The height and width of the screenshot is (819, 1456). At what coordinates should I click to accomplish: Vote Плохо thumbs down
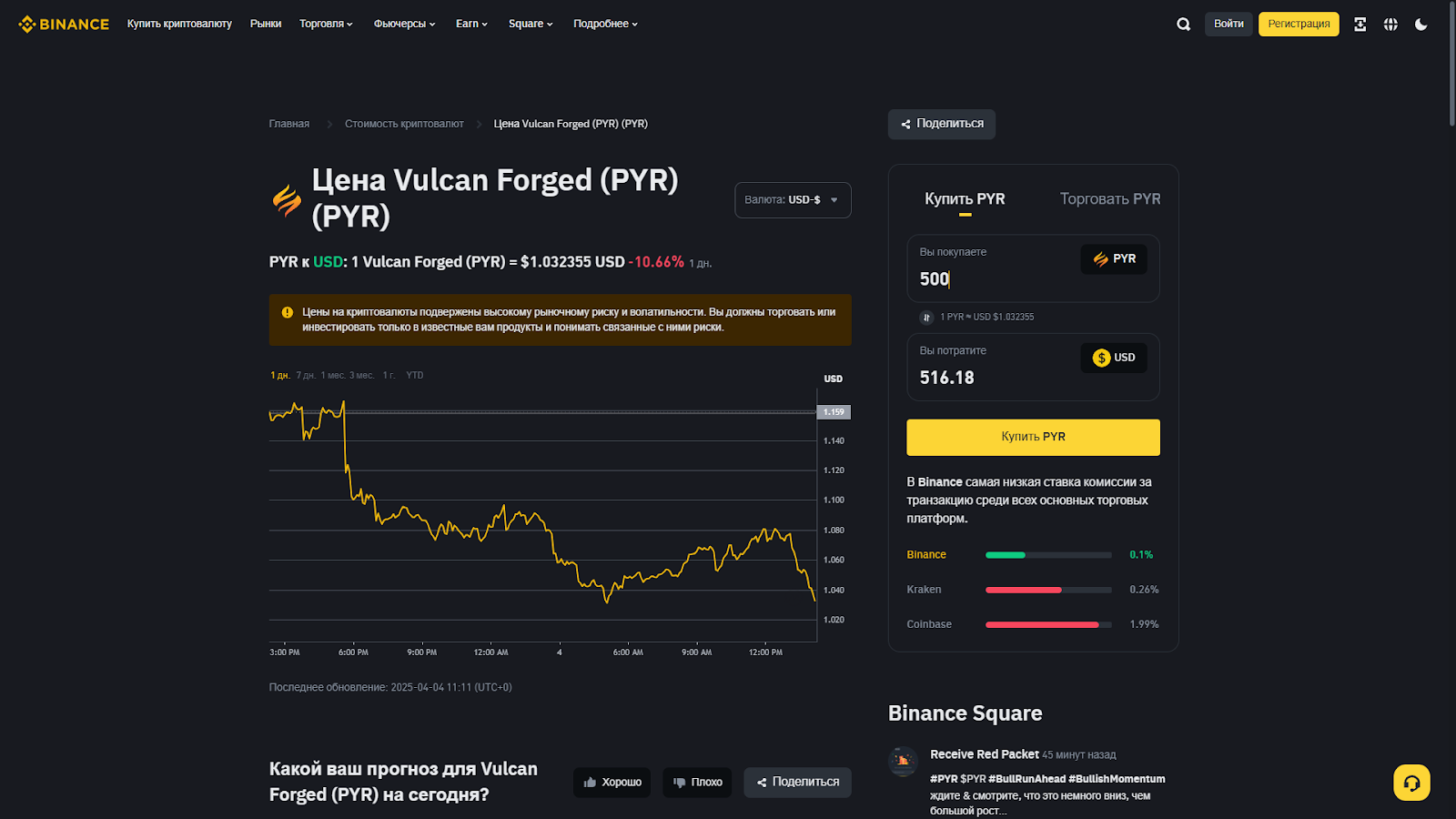point(697,783)
